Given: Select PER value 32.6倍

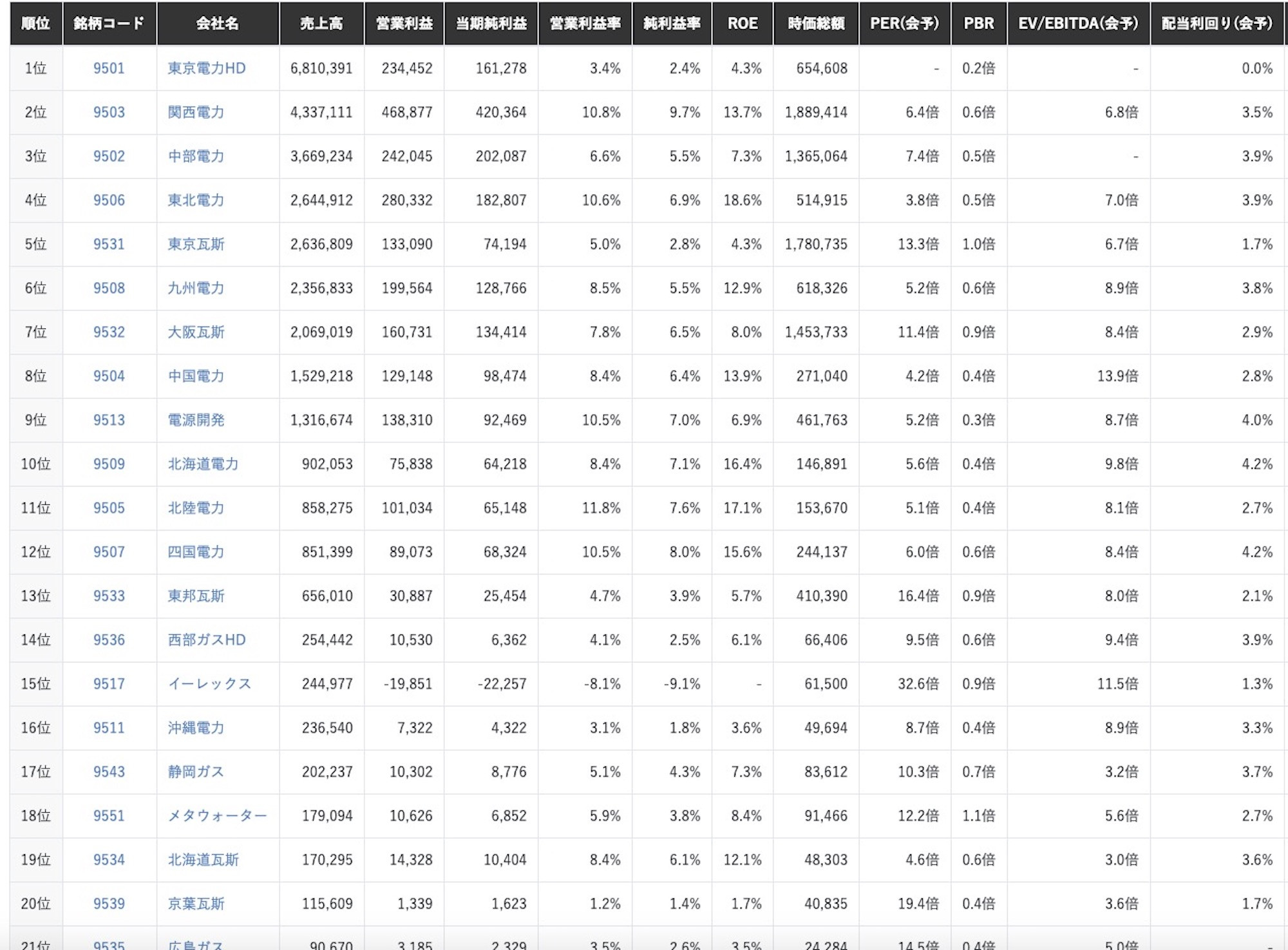Looking at the screenshot, I should pos(918,684).
